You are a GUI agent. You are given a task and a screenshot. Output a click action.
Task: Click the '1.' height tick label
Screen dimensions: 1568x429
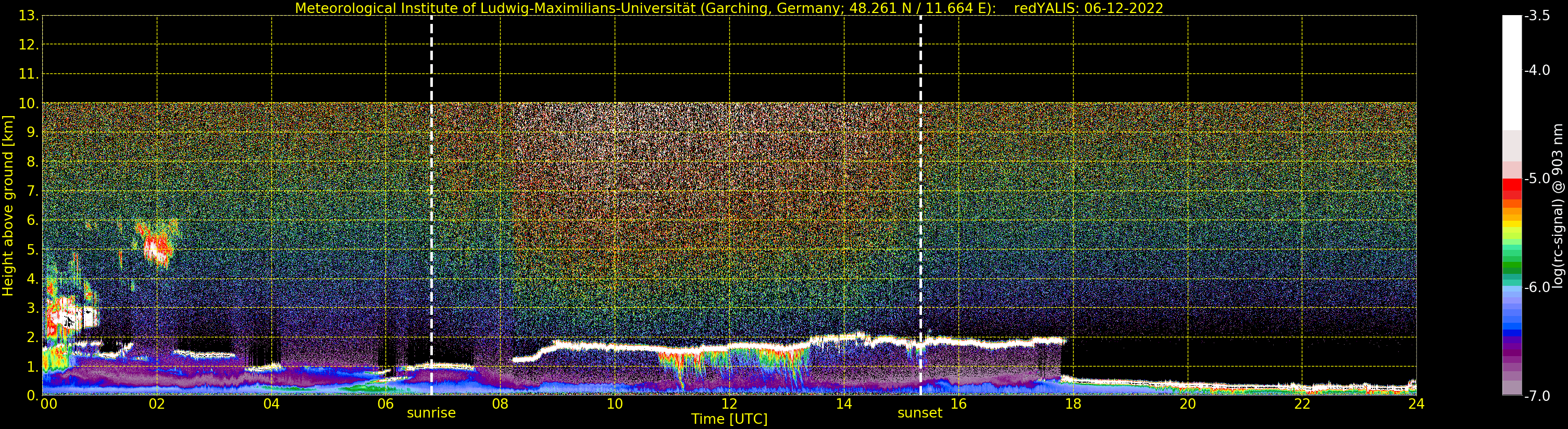pos(33,367)
